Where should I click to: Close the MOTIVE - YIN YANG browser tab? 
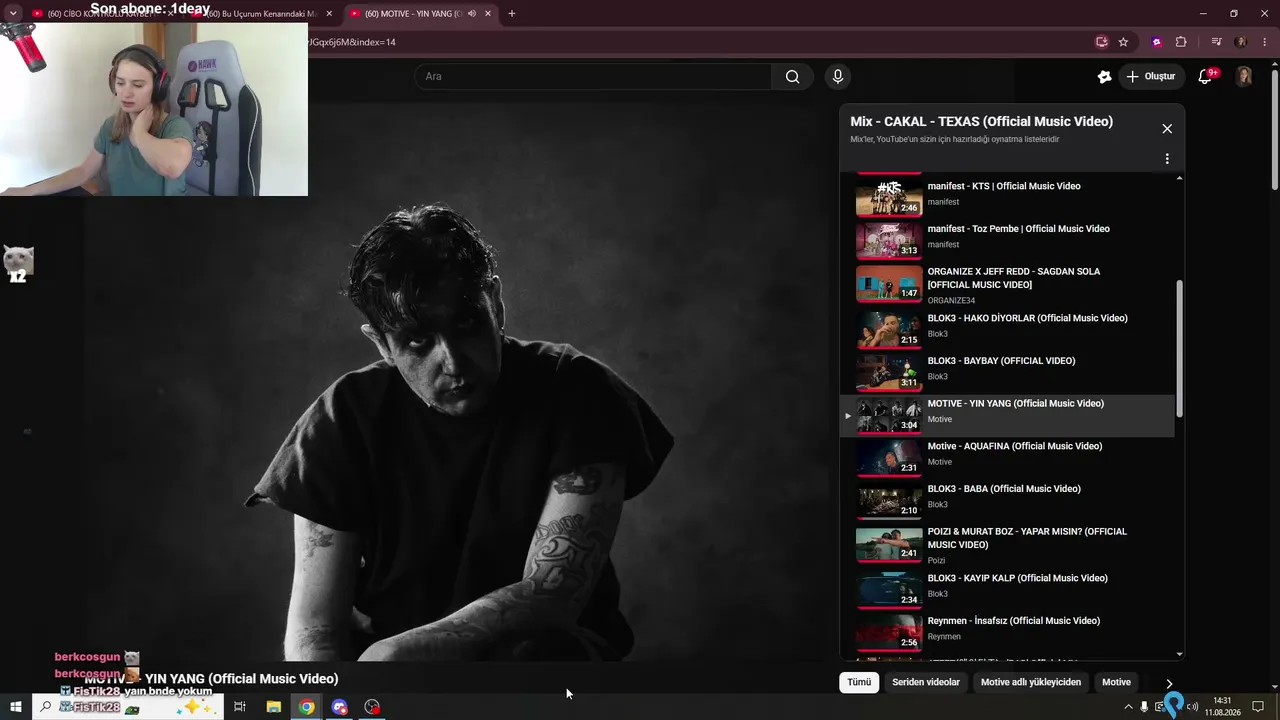tap(487, 14)
